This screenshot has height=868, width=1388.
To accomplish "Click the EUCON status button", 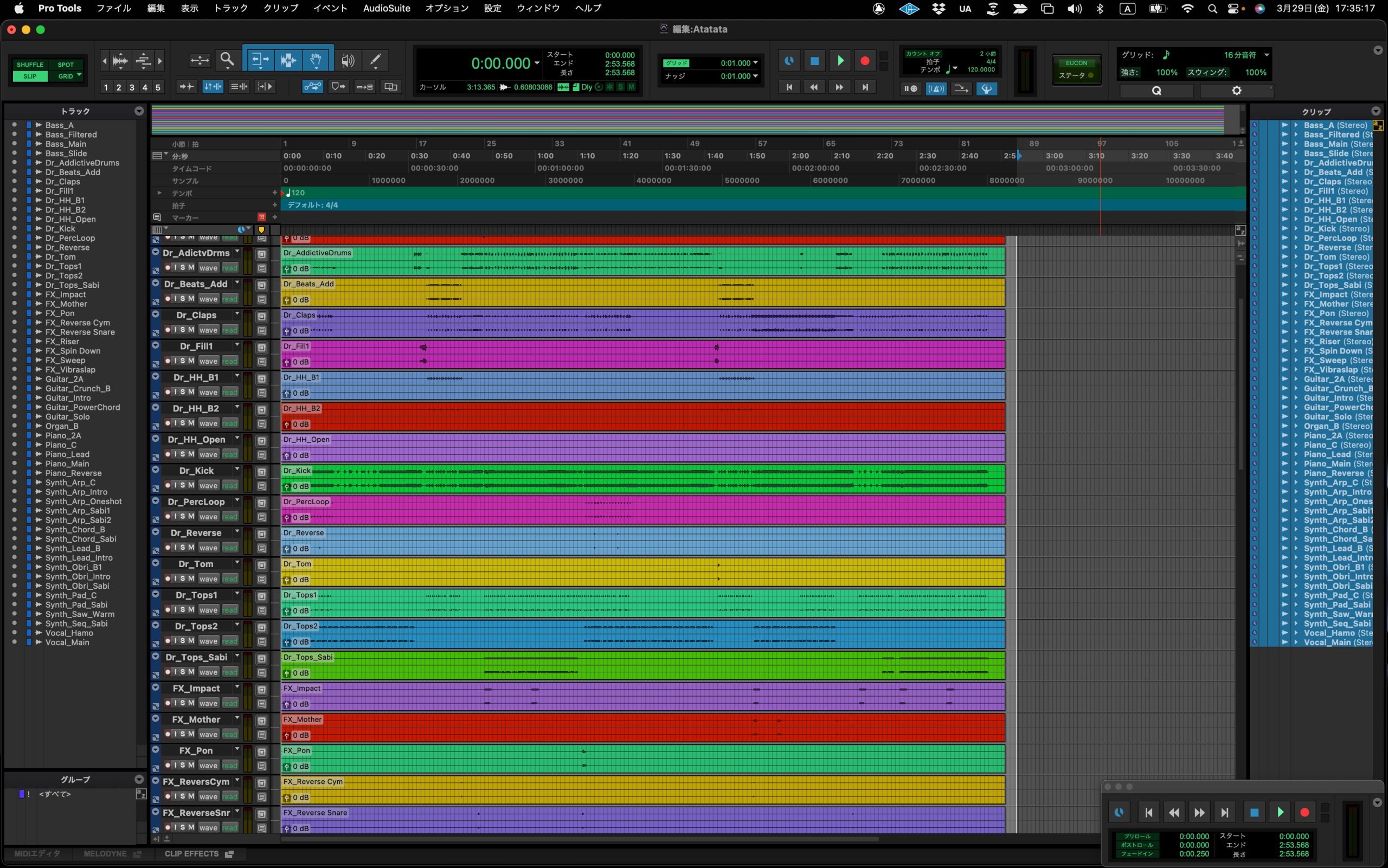I will tap(1076, 69).
